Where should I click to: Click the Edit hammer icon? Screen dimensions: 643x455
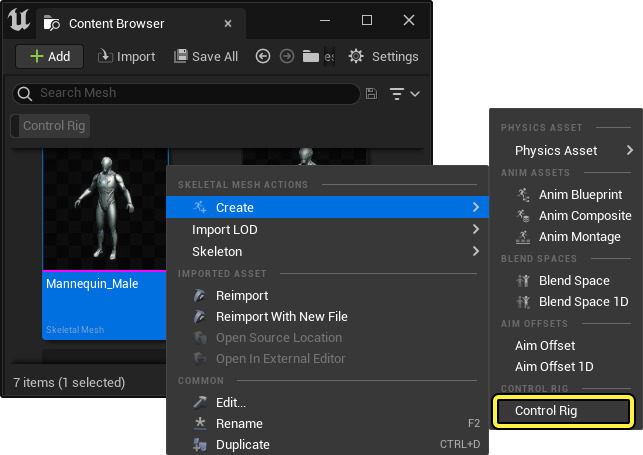pos(200,403)
